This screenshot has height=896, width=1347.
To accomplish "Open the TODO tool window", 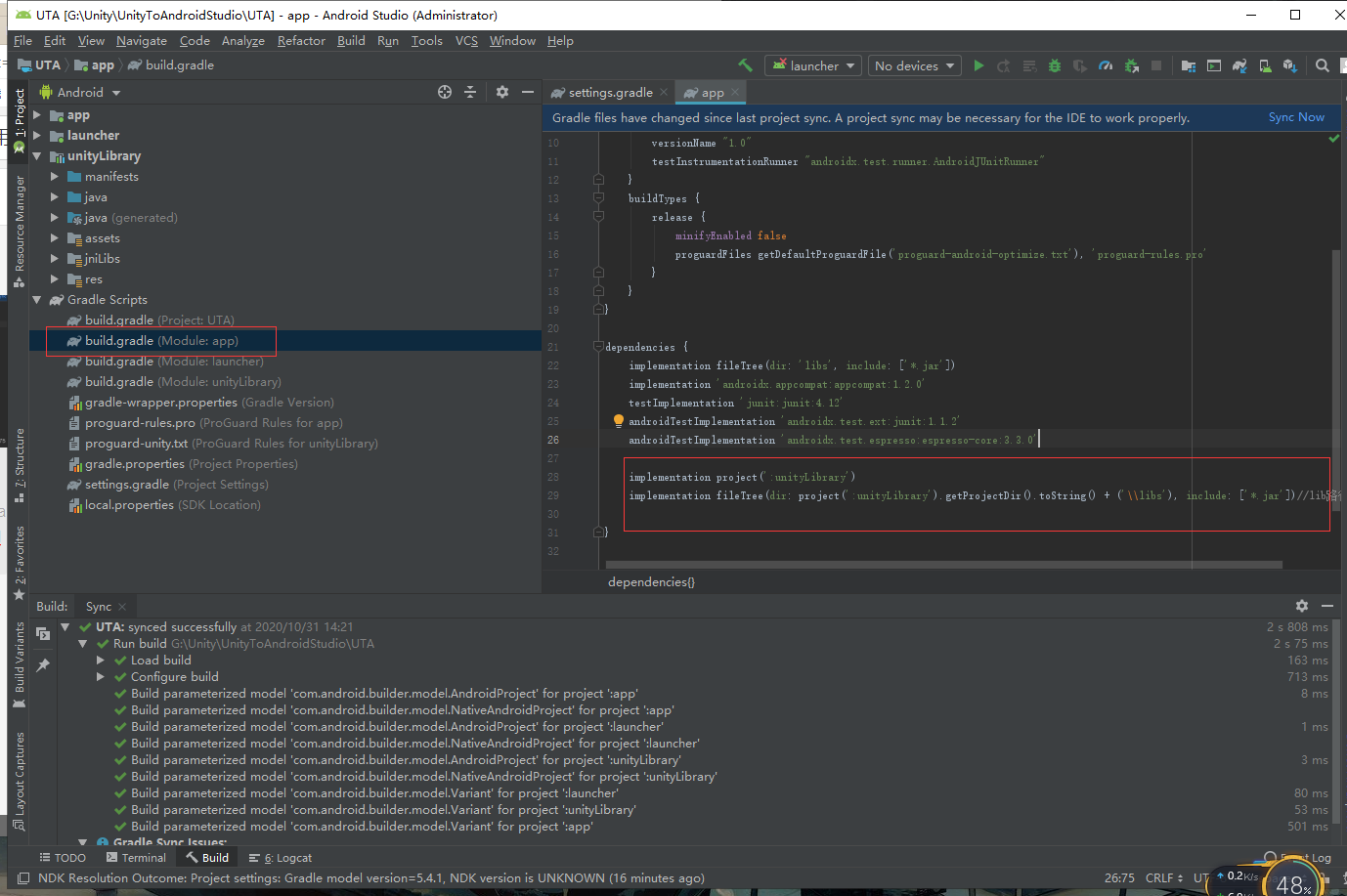I will coord(63,858).
